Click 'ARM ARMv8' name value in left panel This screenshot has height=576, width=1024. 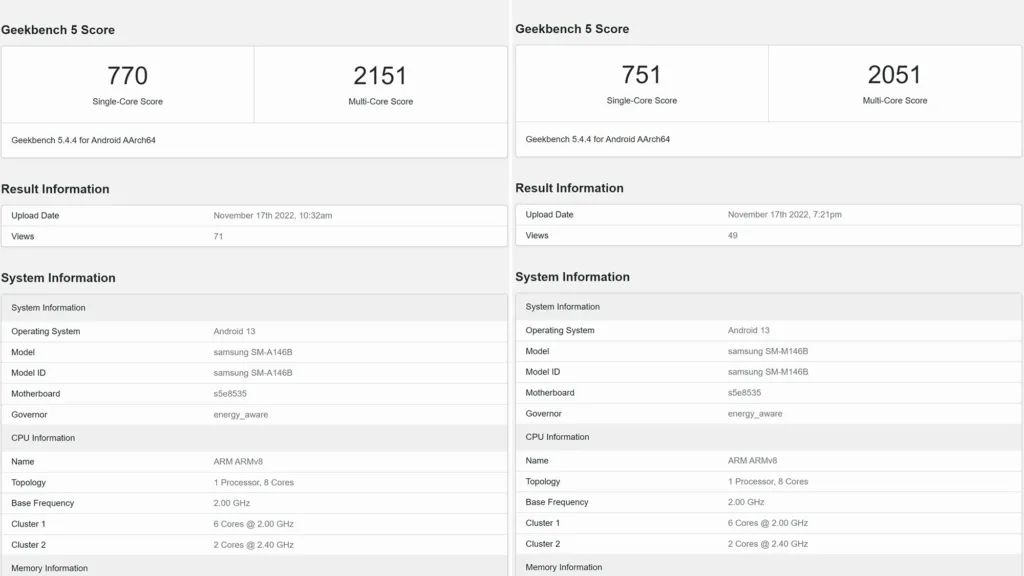[238, 462]
